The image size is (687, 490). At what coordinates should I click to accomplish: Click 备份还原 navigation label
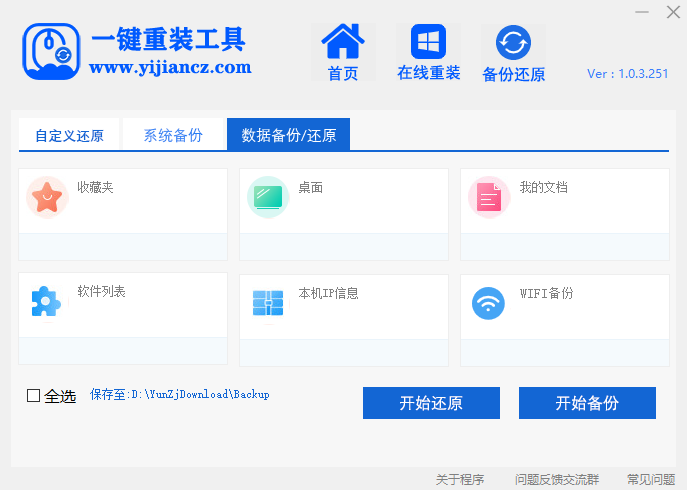tap(513, 74)
